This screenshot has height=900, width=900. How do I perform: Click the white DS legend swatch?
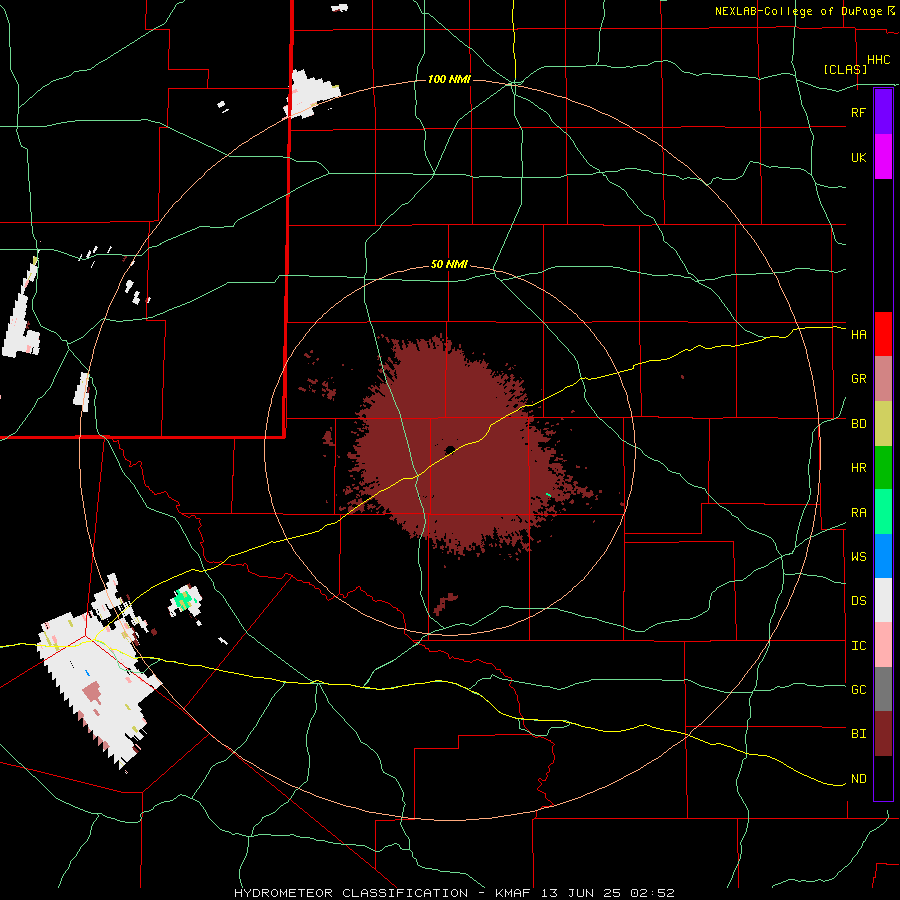coord(883,600)
